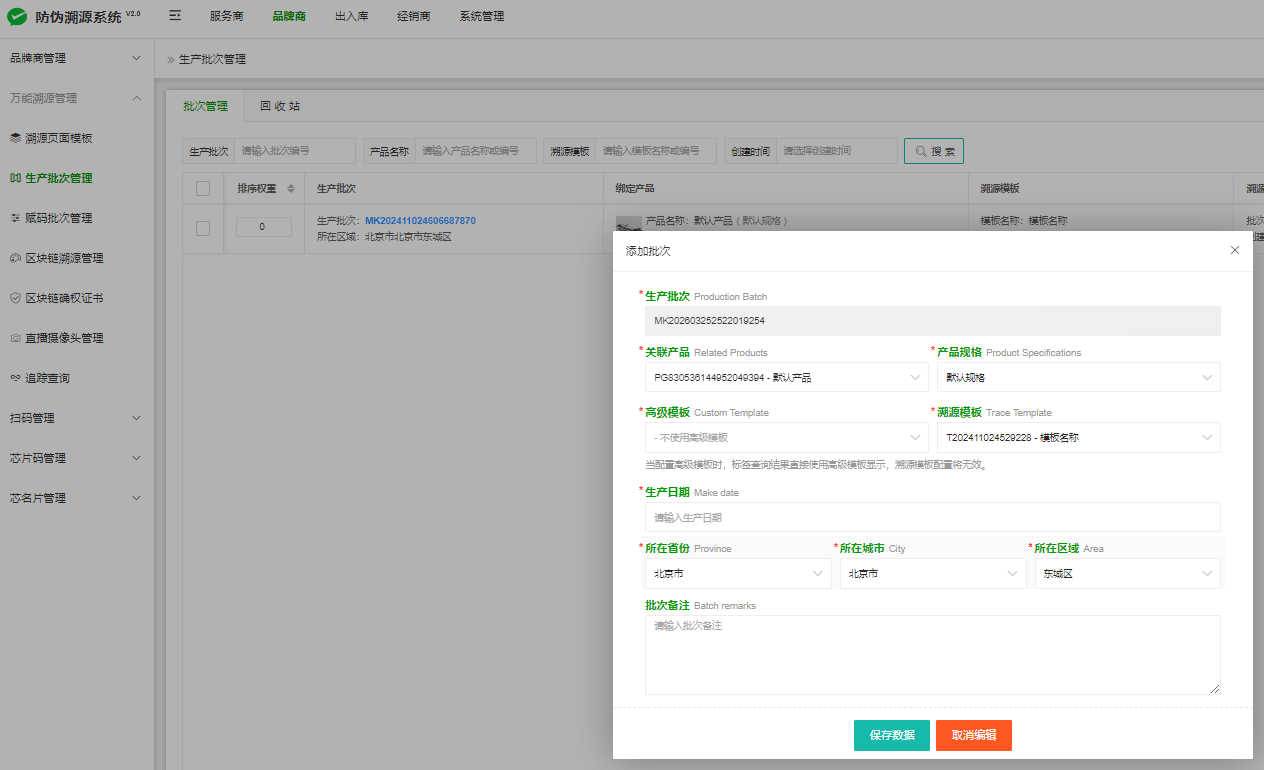The image size is (1264, 770).
Task: Expand the 溯源模板 Trace Template dropdown
Action: (1077, 437)
